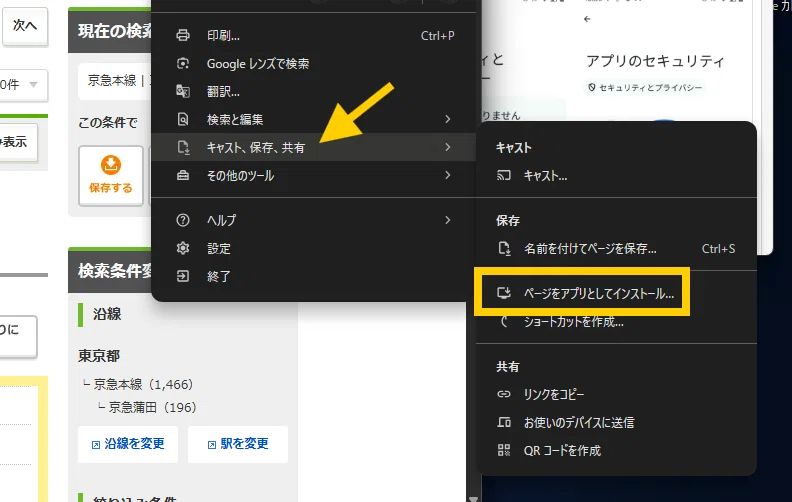The image size is (792, 502).
Task: Click the 沿線を変更 button
Action: pyautogui.click(x=128, y=444)
